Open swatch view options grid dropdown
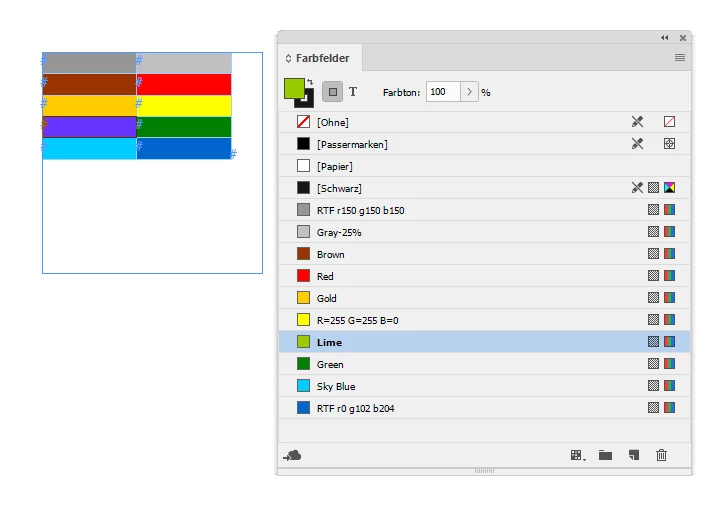 578,455
